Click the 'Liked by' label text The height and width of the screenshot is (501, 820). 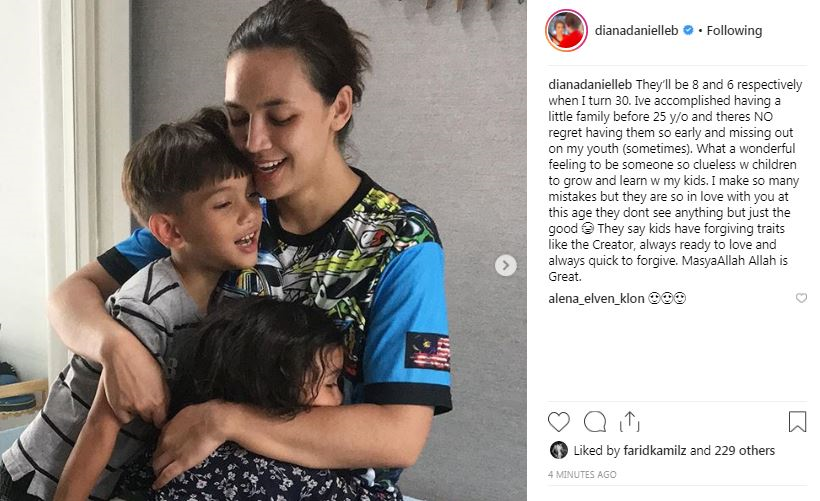[597, 450]
